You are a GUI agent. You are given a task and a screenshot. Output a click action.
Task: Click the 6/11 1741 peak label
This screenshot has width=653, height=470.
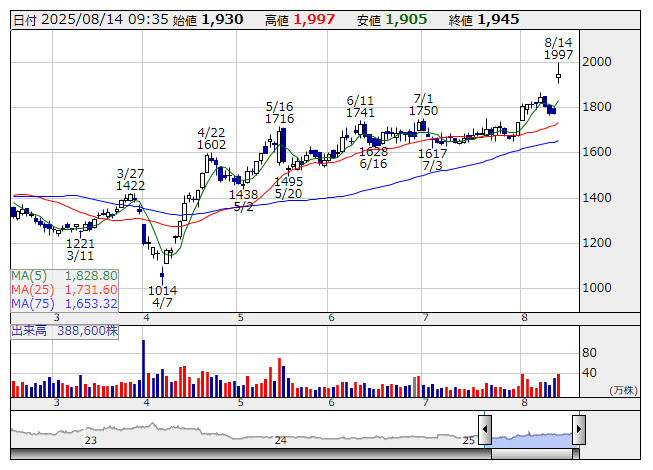coord(360,107)
